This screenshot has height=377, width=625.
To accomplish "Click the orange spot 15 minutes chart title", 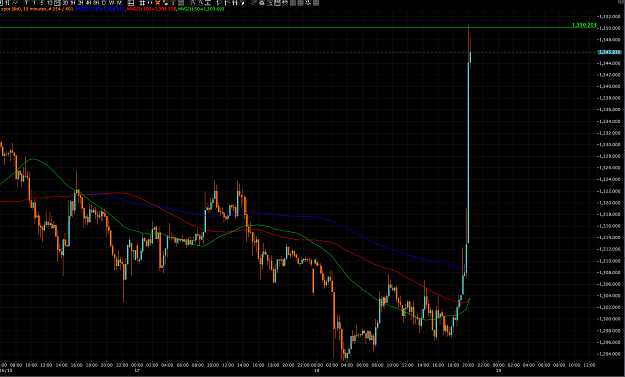I will pos(37,9).
